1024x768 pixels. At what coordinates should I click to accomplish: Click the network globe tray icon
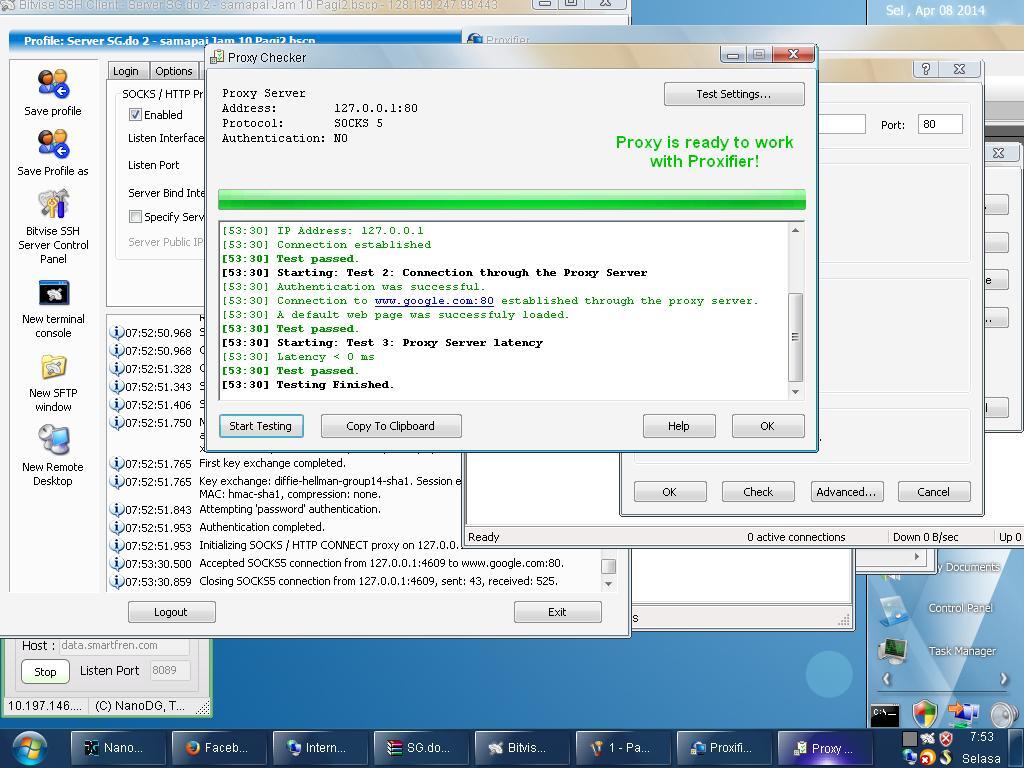tap(910, 758)
